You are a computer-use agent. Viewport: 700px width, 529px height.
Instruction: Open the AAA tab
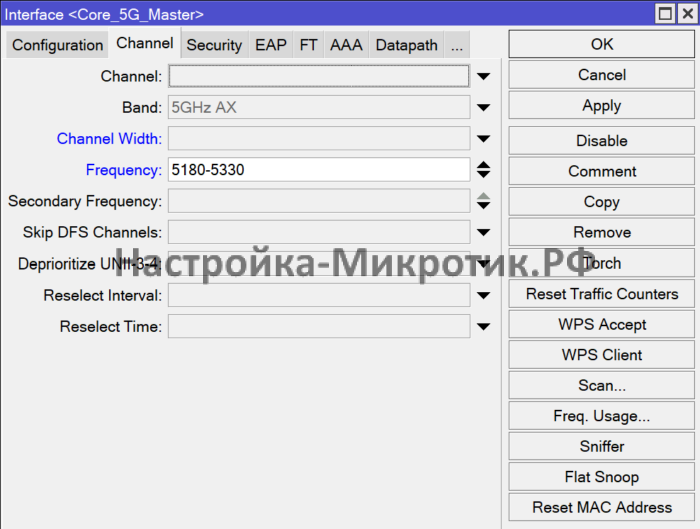coord(346,45)
